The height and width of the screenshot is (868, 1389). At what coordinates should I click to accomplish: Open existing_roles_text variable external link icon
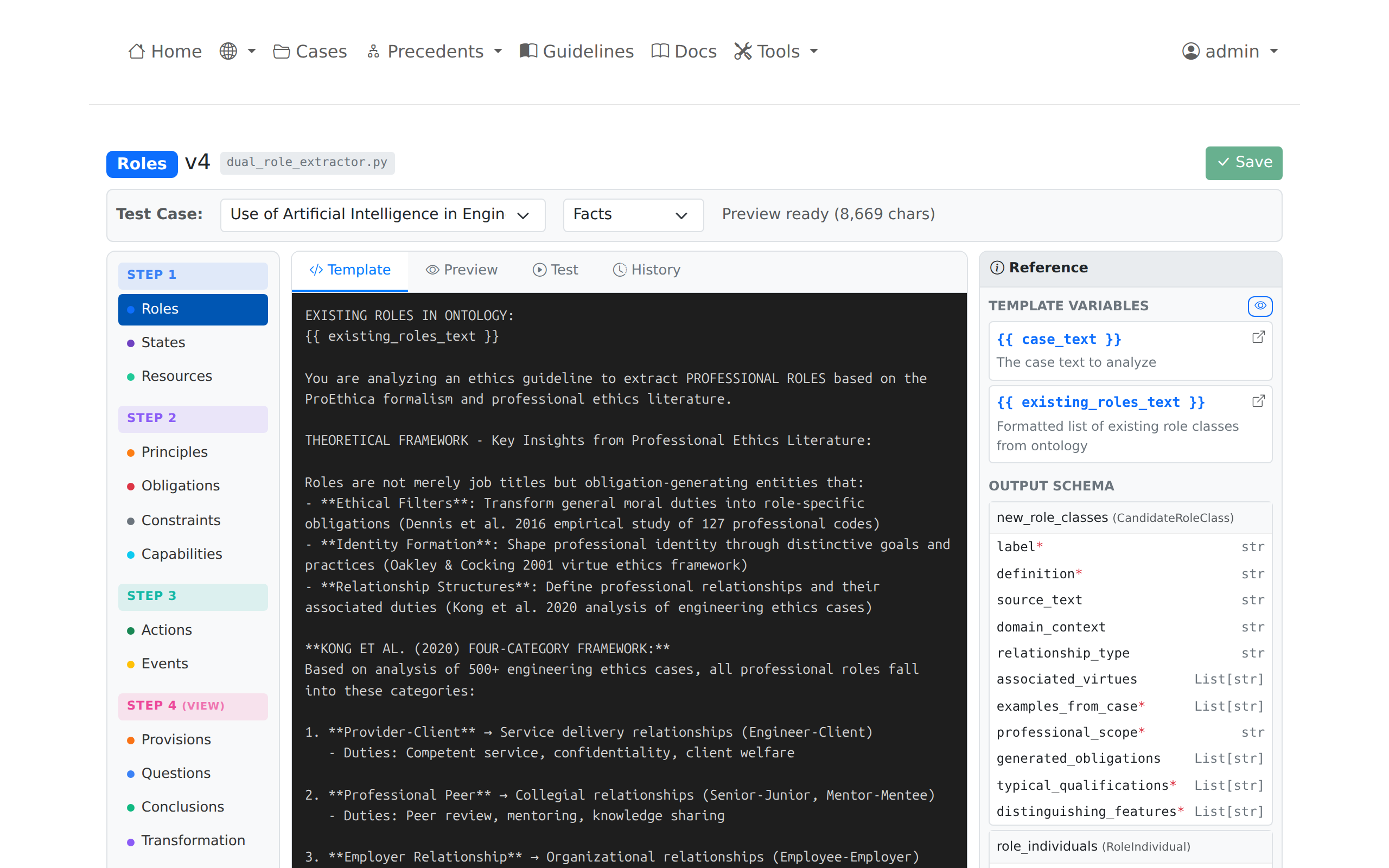pyautogui.click(x=1258, y=401)
